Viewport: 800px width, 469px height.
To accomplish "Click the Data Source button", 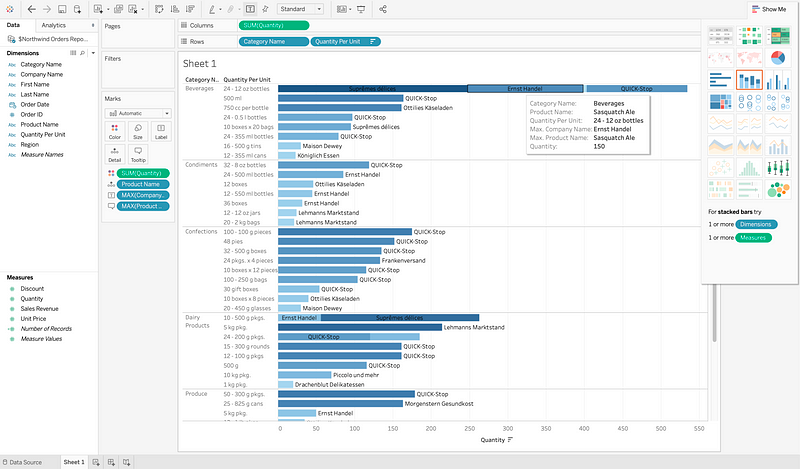I will click(22, 462).
